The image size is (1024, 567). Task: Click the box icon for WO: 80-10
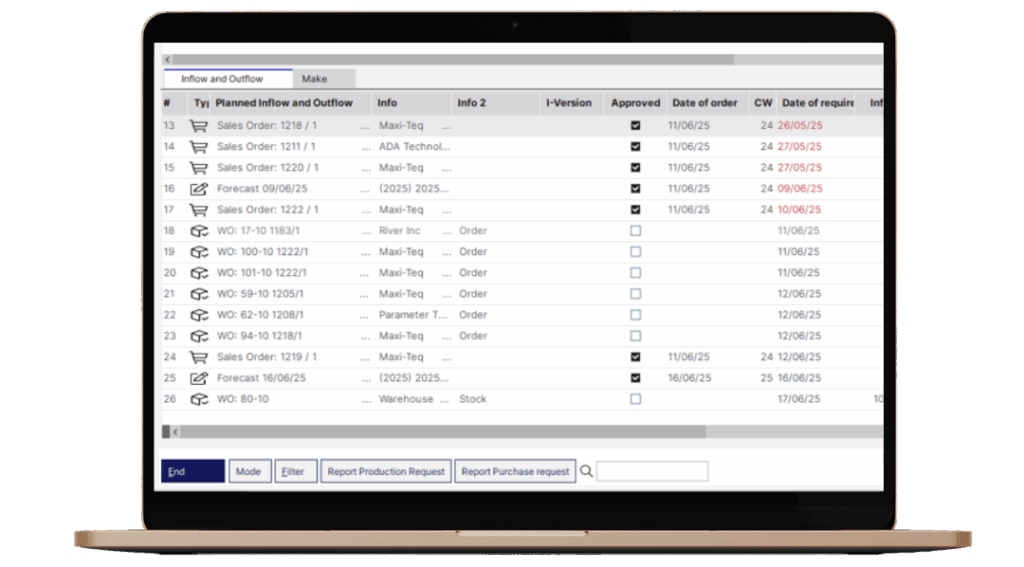click(x=199, y=399)
